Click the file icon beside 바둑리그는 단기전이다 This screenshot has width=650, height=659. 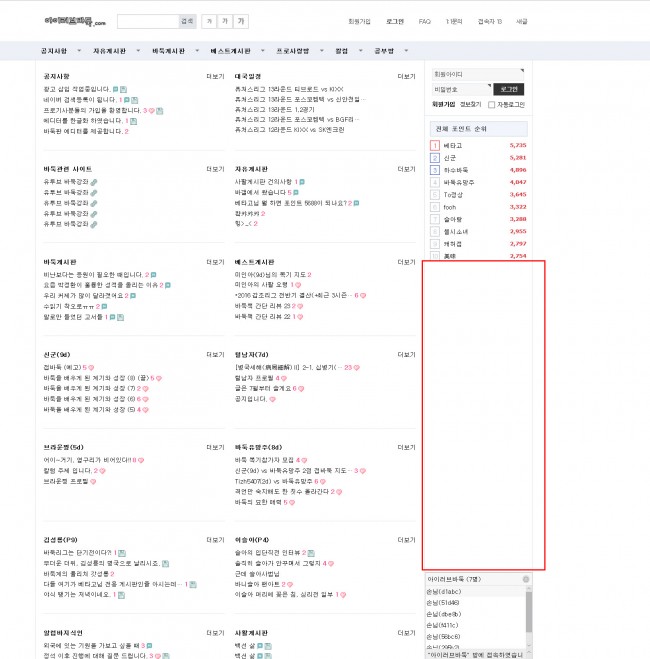[122, 553]
